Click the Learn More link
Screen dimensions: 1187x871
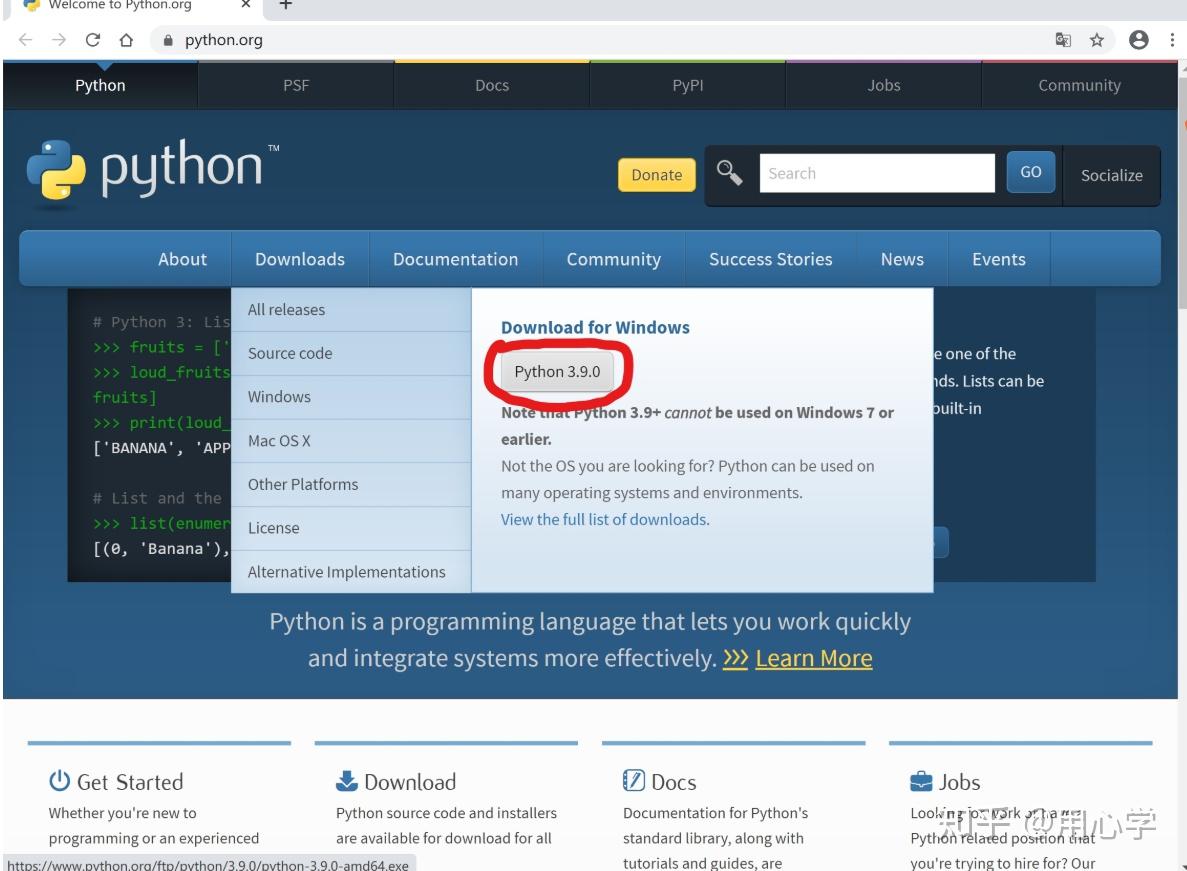tap(812, 658)
